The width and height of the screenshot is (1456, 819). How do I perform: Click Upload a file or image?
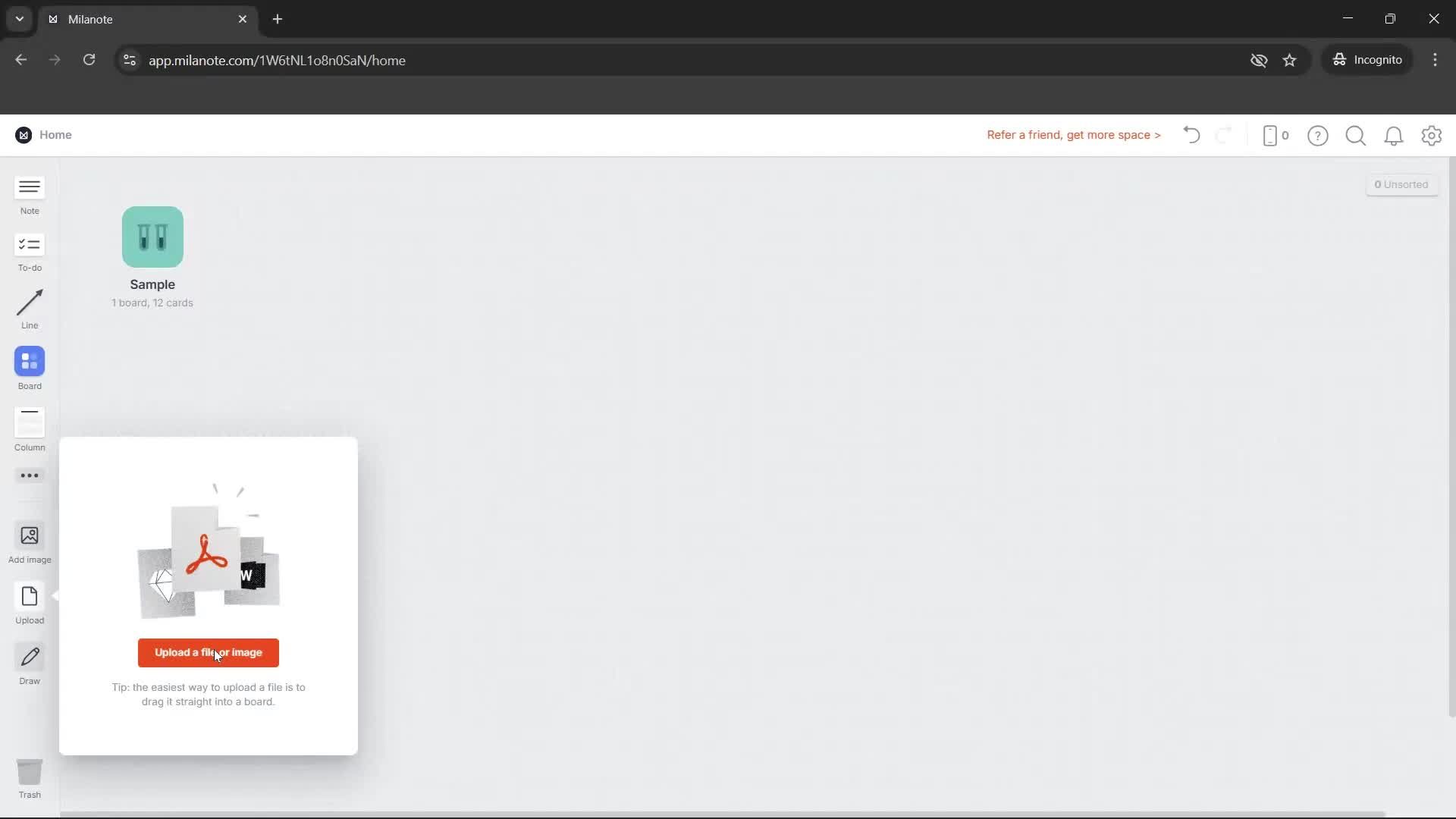[208, 652]
